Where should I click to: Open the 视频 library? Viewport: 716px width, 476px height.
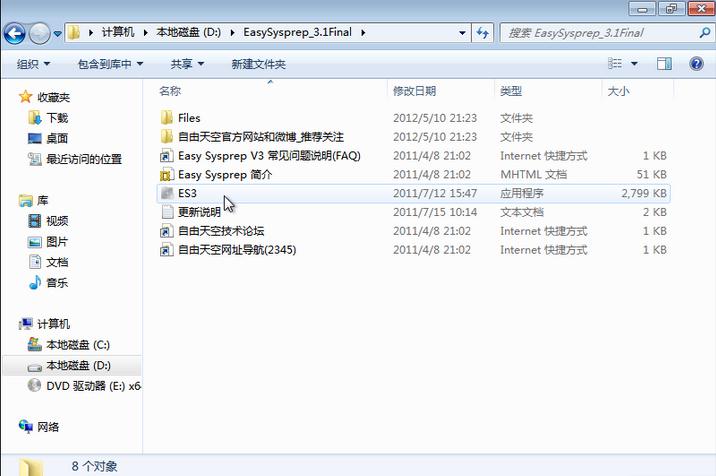[x=57, y=221]
